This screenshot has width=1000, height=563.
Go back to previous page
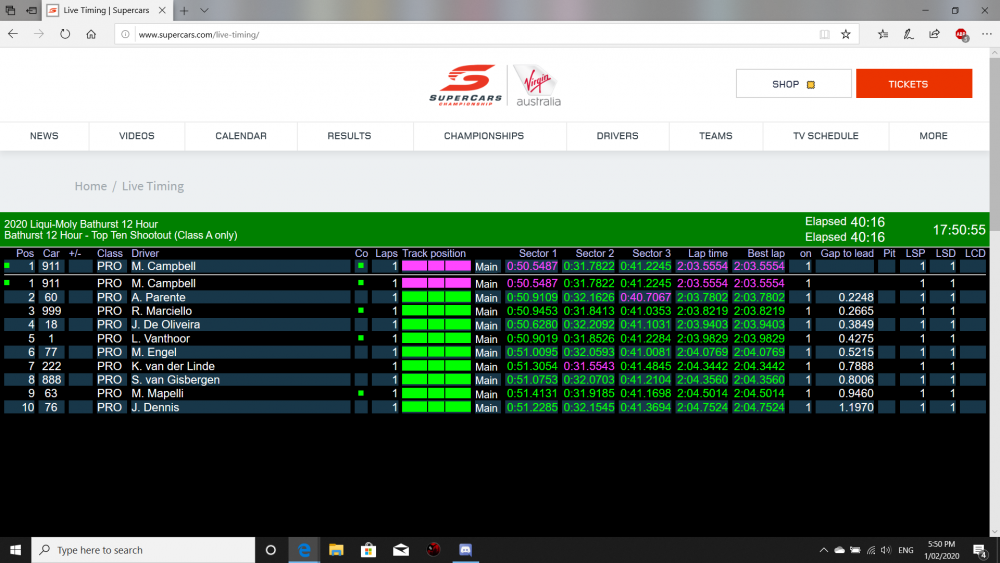tap(13, 34)
